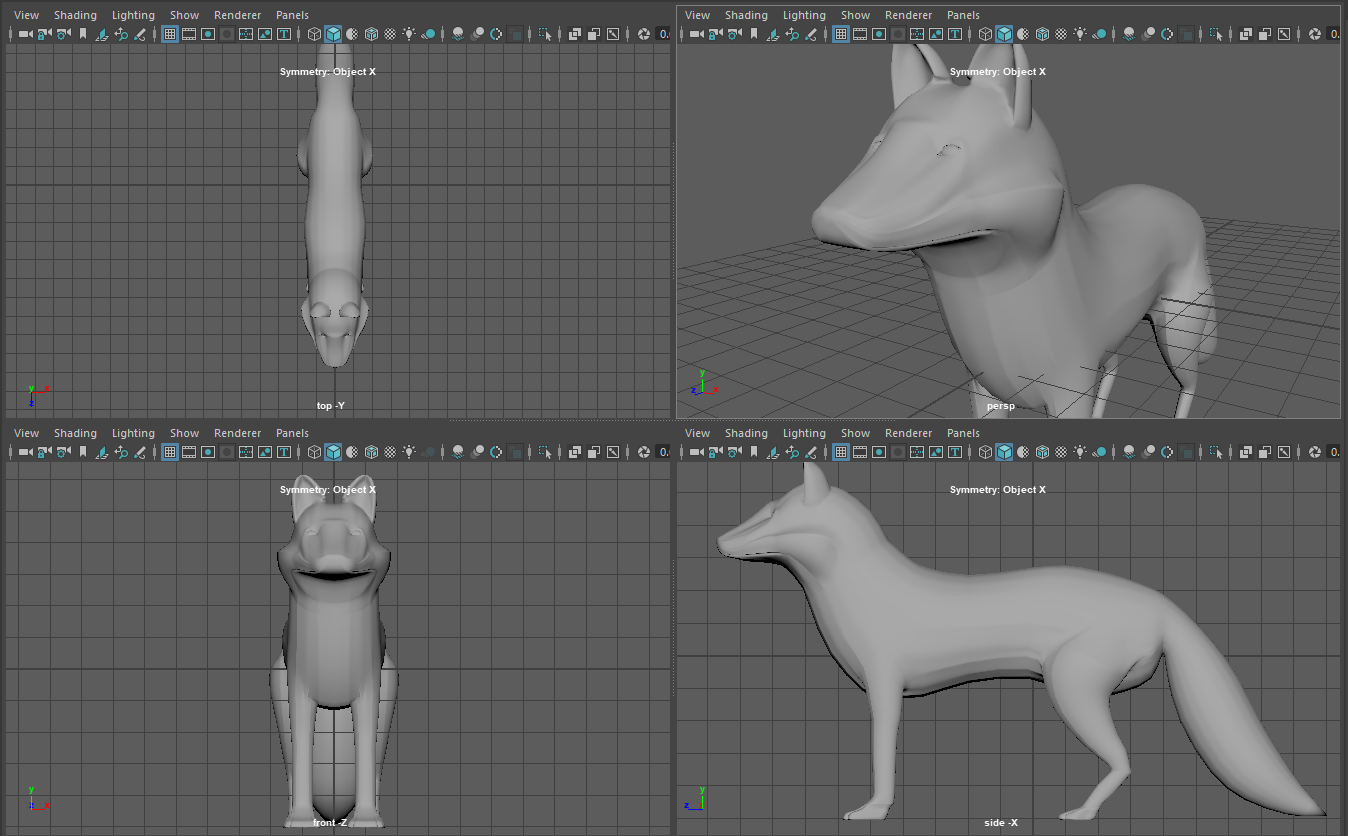The width and height of the screenshot is (1348, 836).
Task: Toggle Lock Camera icon in side view panel
Action: (715, 452)
